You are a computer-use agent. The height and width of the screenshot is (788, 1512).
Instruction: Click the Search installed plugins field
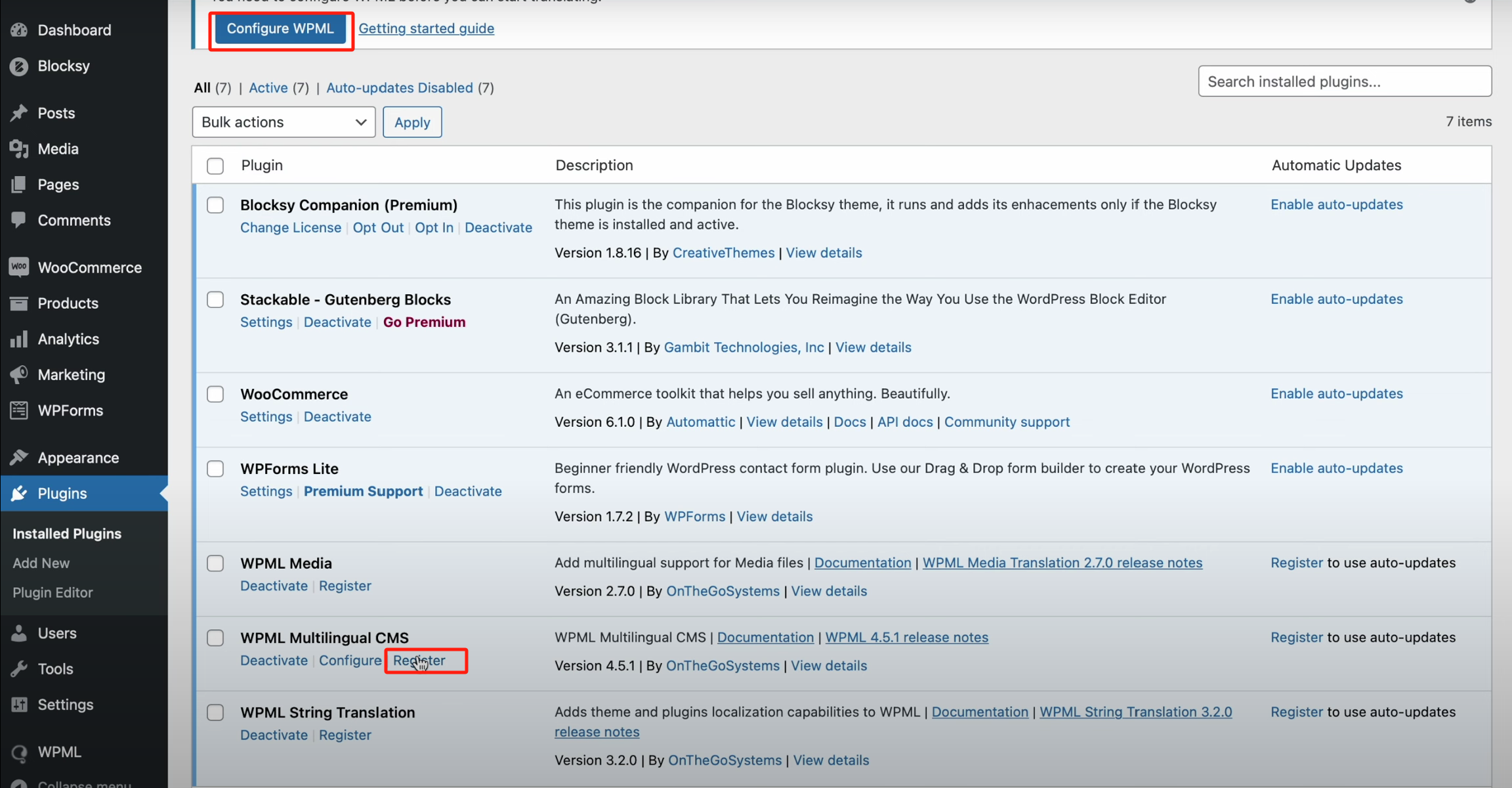(x=1344, y=81)
